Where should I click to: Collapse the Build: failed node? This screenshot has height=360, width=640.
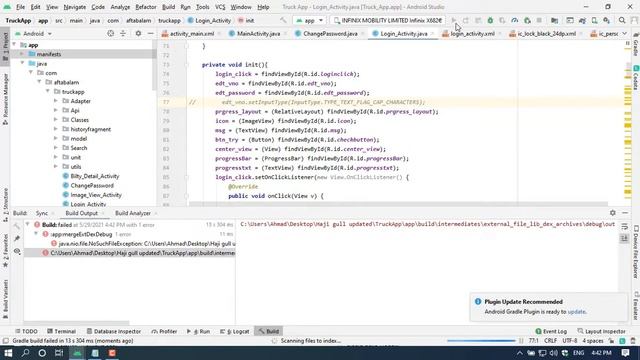[27, 224]
